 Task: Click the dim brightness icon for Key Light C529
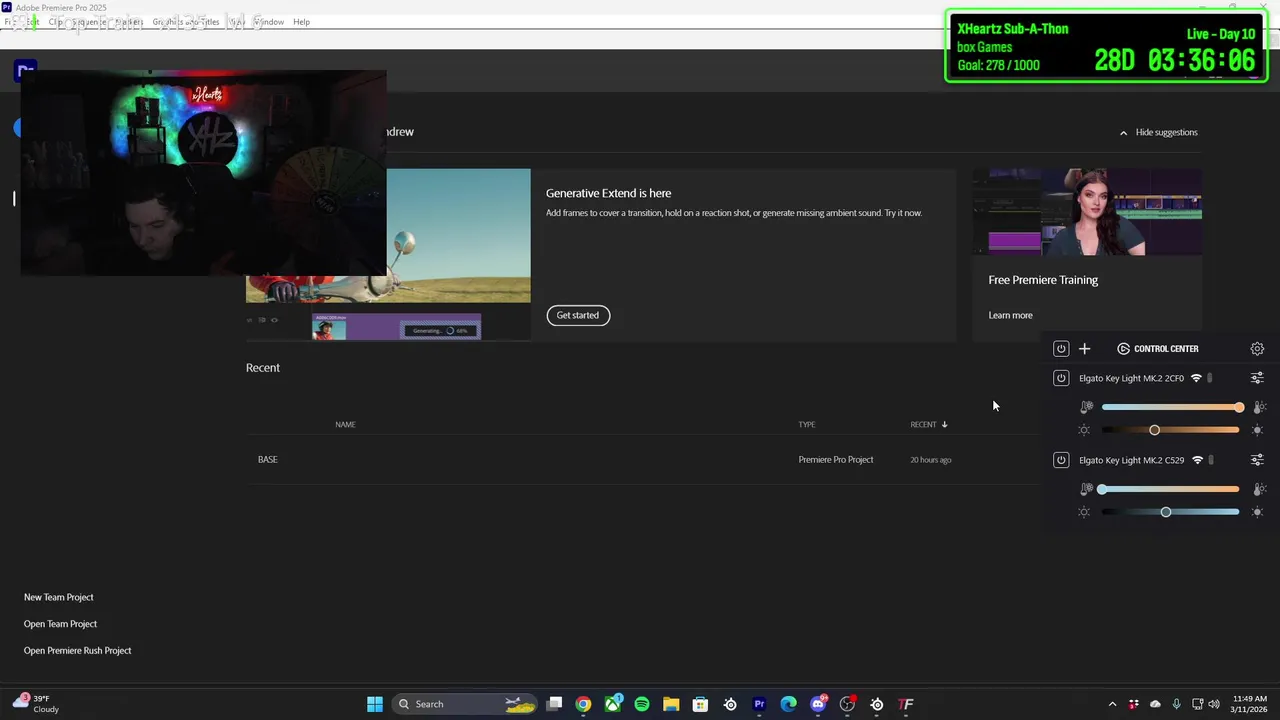pos(1084,512)
